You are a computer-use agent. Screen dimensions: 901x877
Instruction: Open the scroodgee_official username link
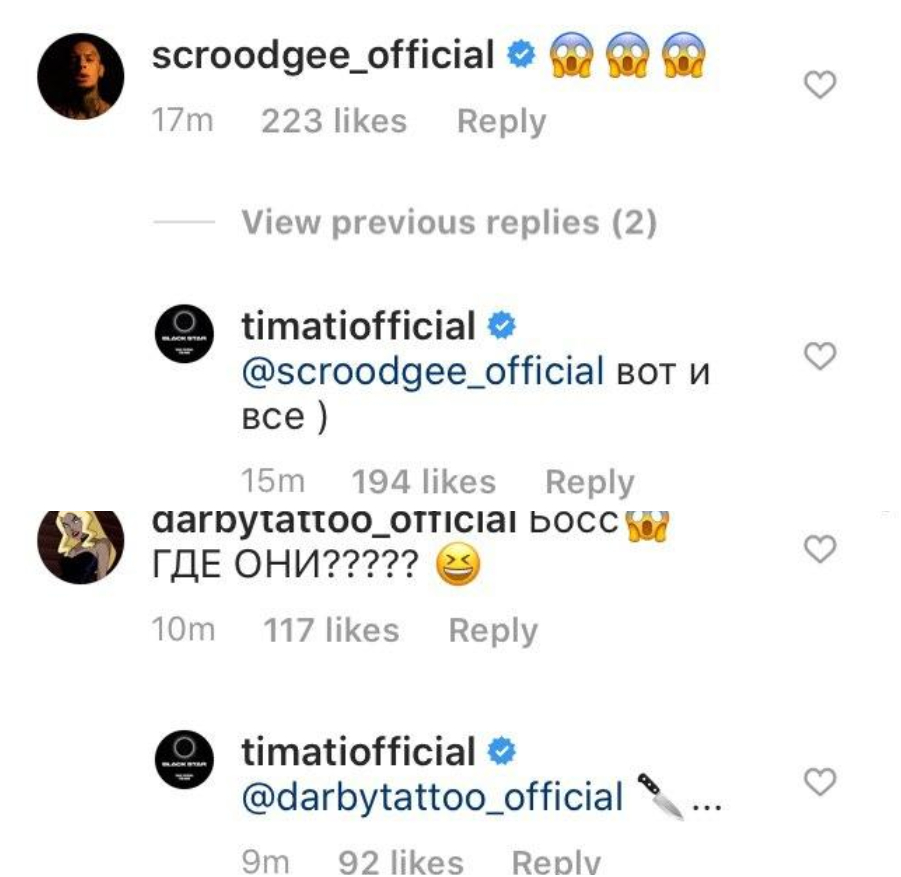tap(323, 55)
